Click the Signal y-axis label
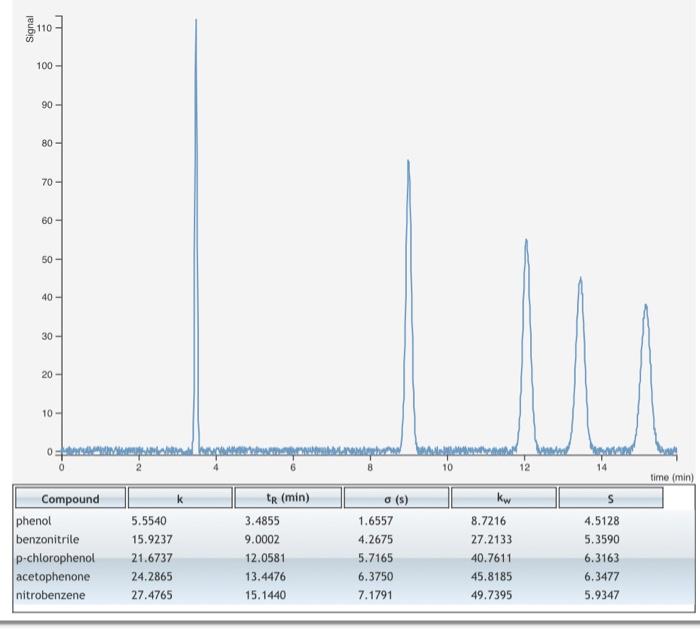 [30, 29]
